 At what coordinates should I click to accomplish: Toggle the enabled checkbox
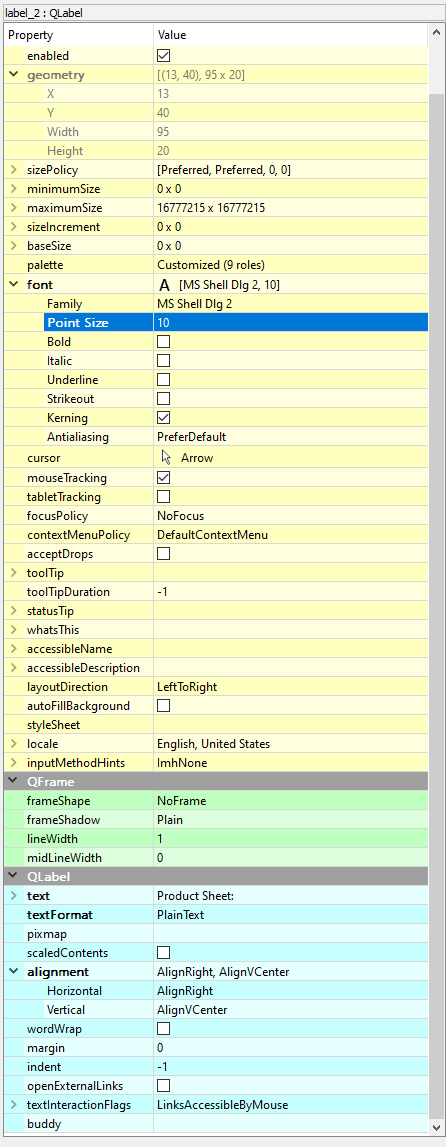pos(164,56)
